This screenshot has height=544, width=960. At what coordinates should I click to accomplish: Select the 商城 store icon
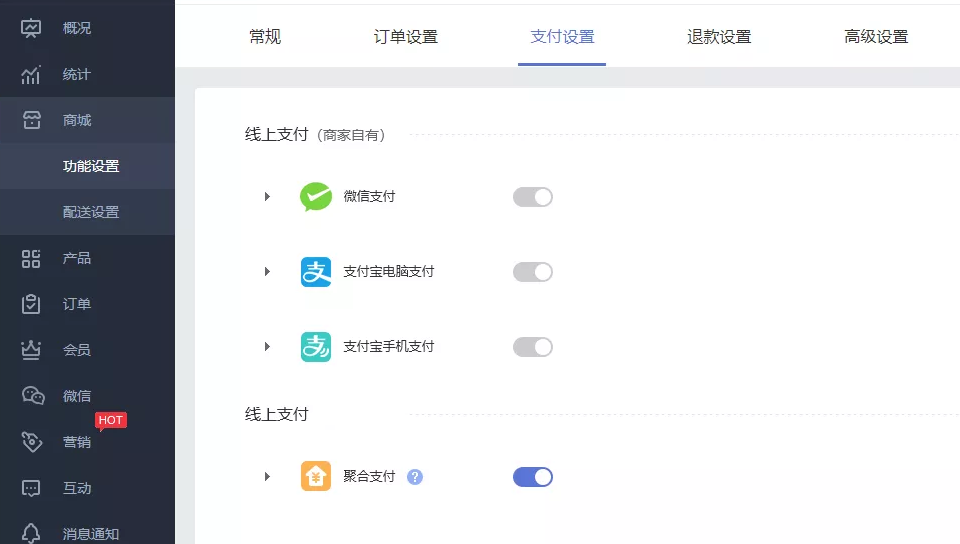tap(32, 121)
